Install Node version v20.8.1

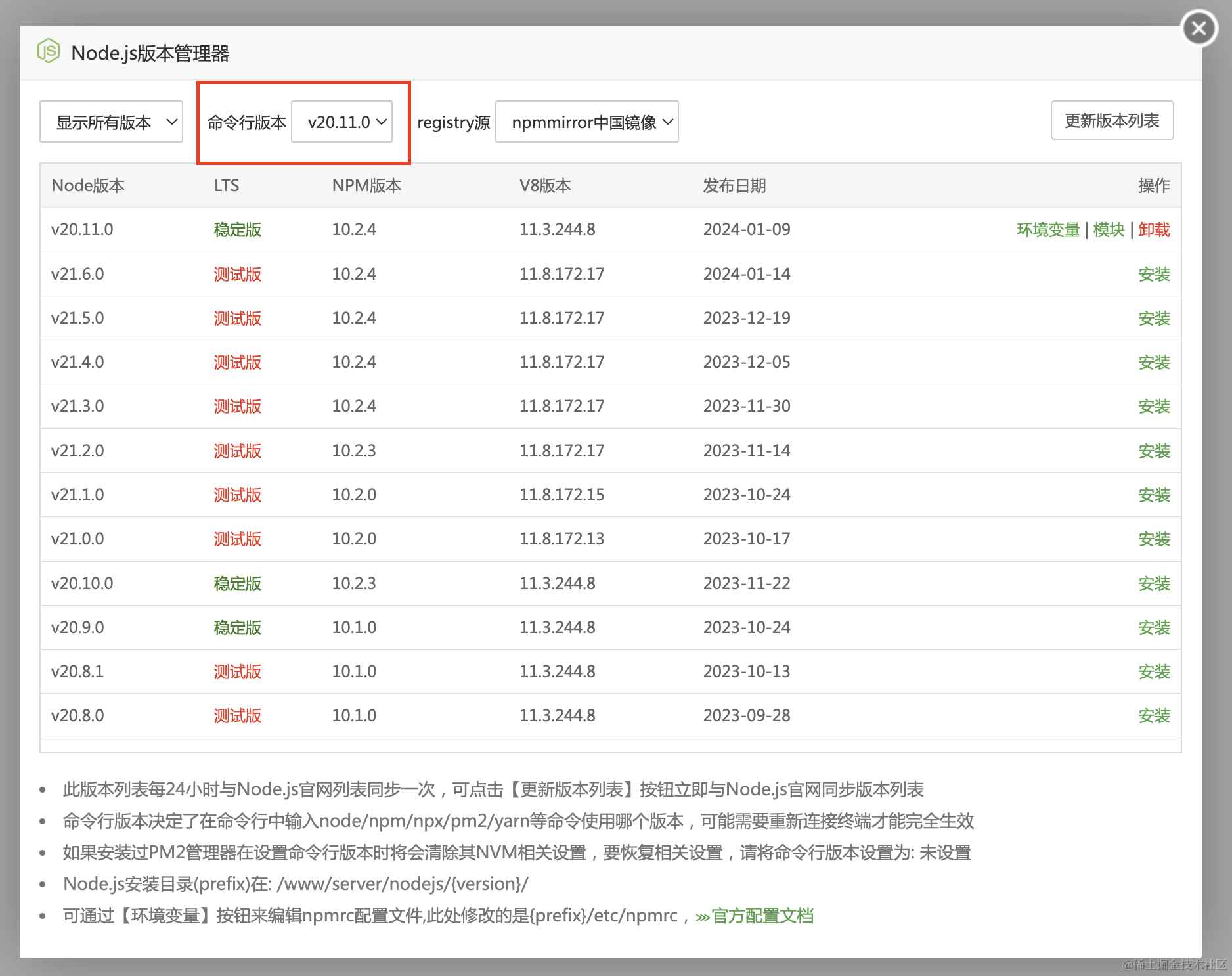coord(1155,671)
